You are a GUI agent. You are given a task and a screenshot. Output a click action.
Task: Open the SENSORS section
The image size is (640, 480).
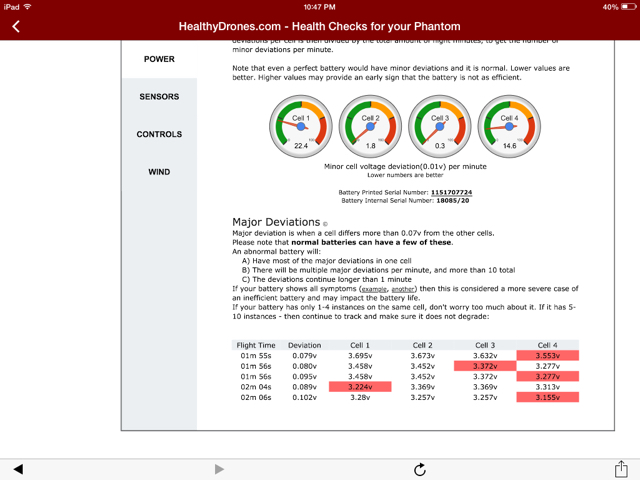coord(159,97)
